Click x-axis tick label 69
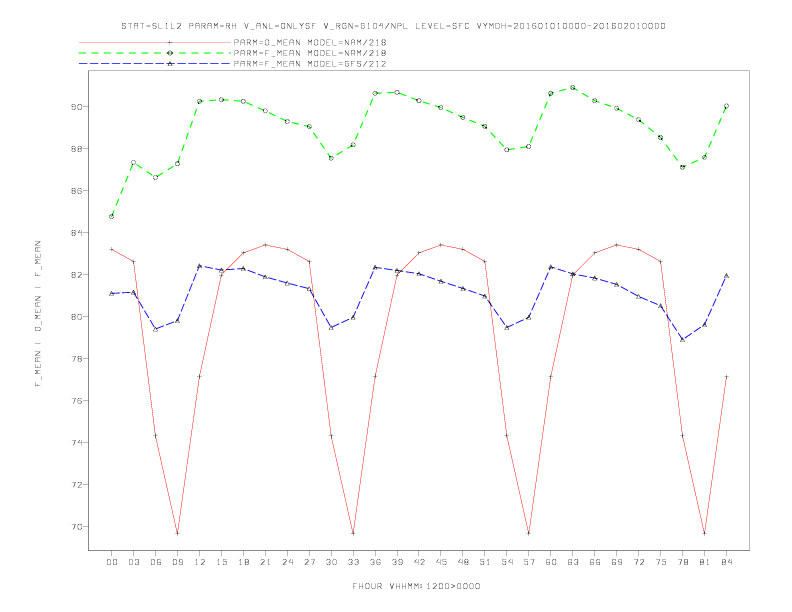792x612 pixels. point(617,562)
